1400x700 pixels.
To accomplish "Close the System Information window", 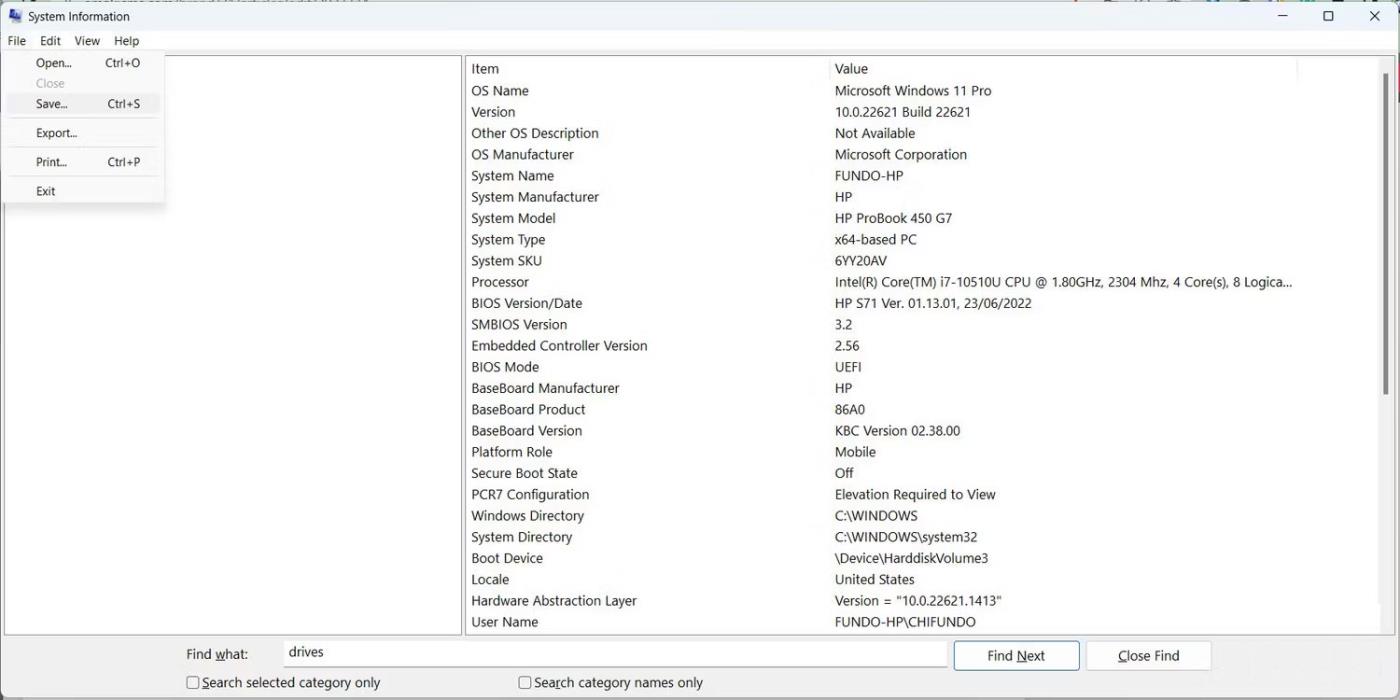I will coord(1374,16).
